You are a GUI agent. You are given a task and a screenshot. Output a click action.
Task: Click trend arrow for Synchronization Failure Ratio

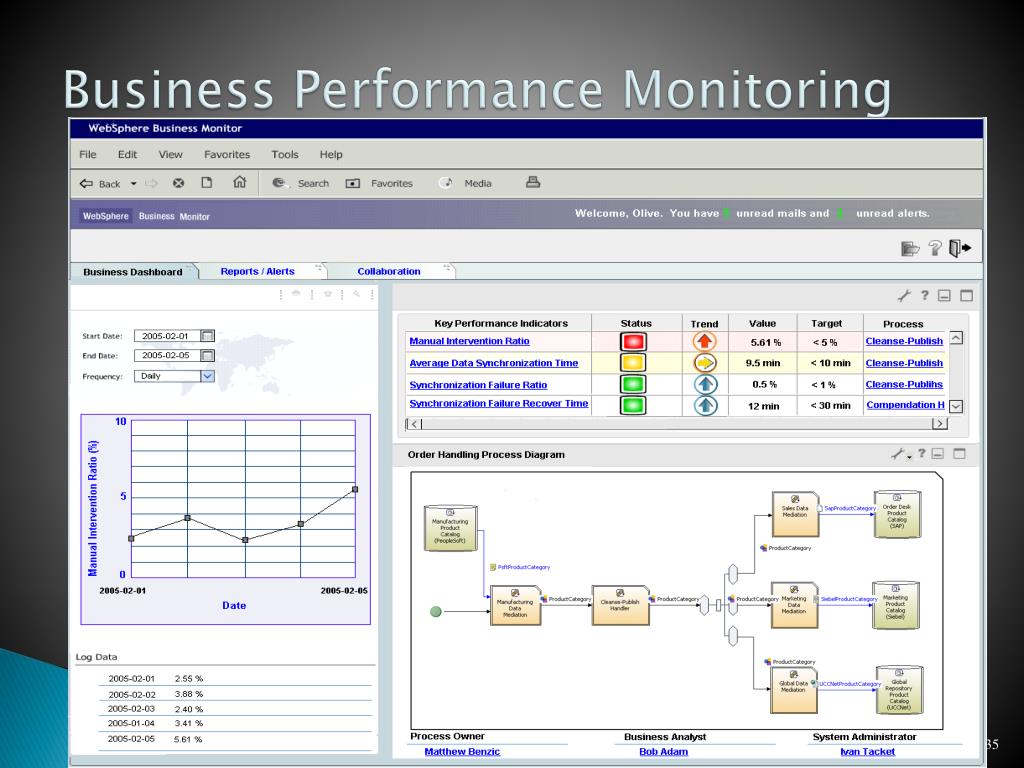click(704, 384)
